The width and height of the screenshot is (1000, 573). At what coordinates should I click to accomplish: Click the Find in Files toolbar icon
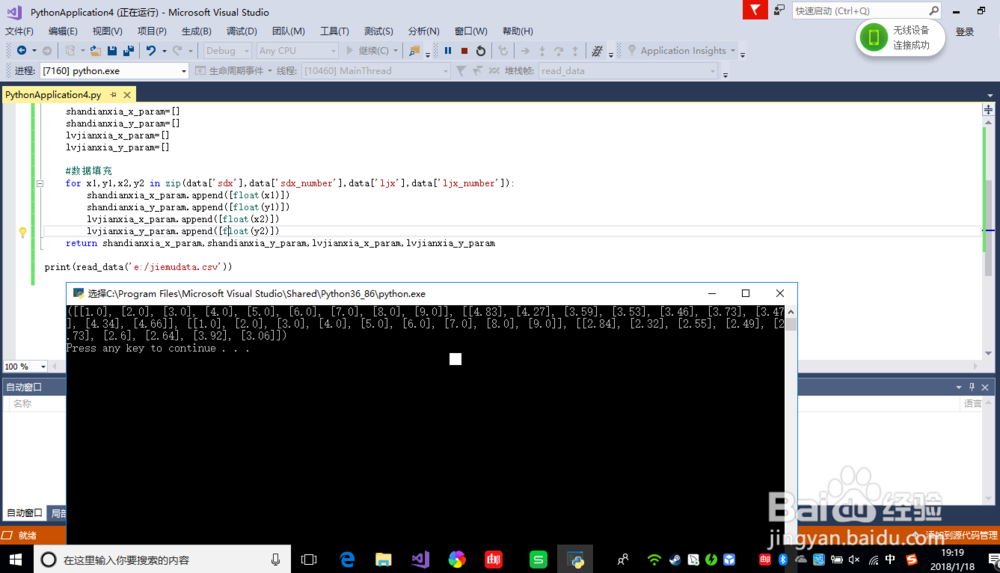(x=415, y=50)
